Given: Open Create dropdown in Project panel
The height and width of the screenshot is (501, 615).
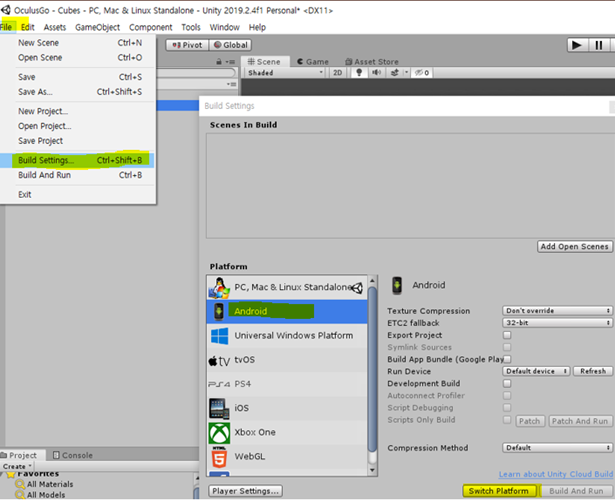Looking at the screenshot, I should click(x=17, y=466).
